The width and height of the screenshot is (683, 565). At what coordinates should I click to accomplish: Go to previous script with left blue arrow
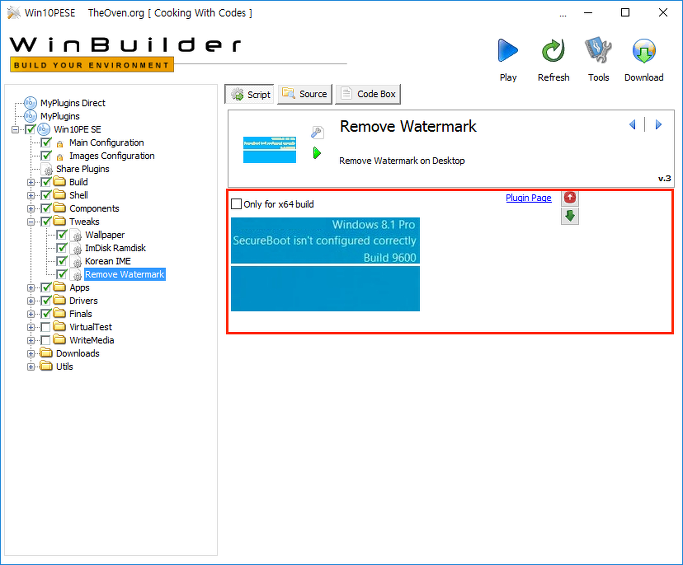pyautogui.click(x=632, y=125)
